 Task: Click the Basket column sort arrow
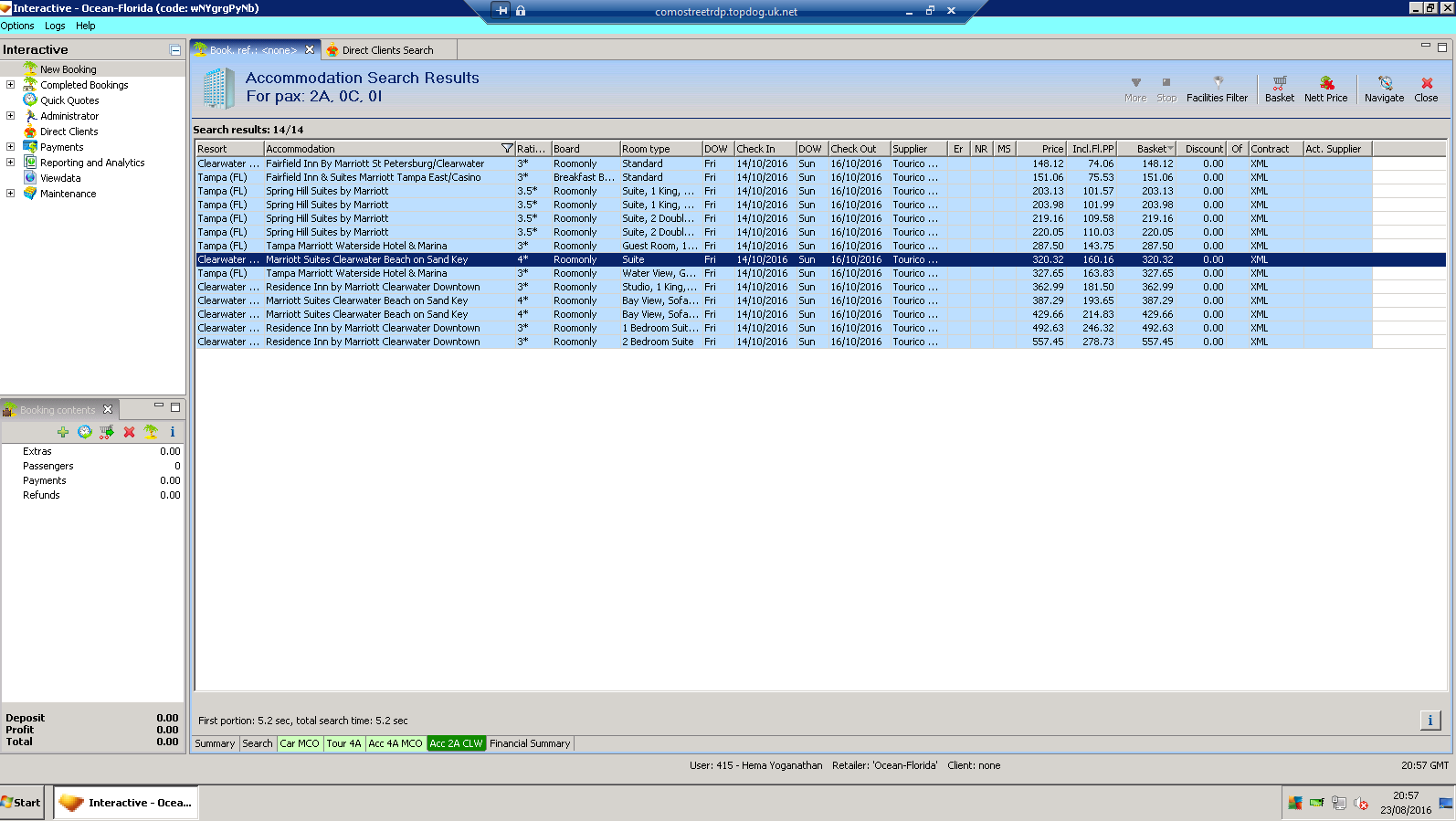[x=1170, y=149]
